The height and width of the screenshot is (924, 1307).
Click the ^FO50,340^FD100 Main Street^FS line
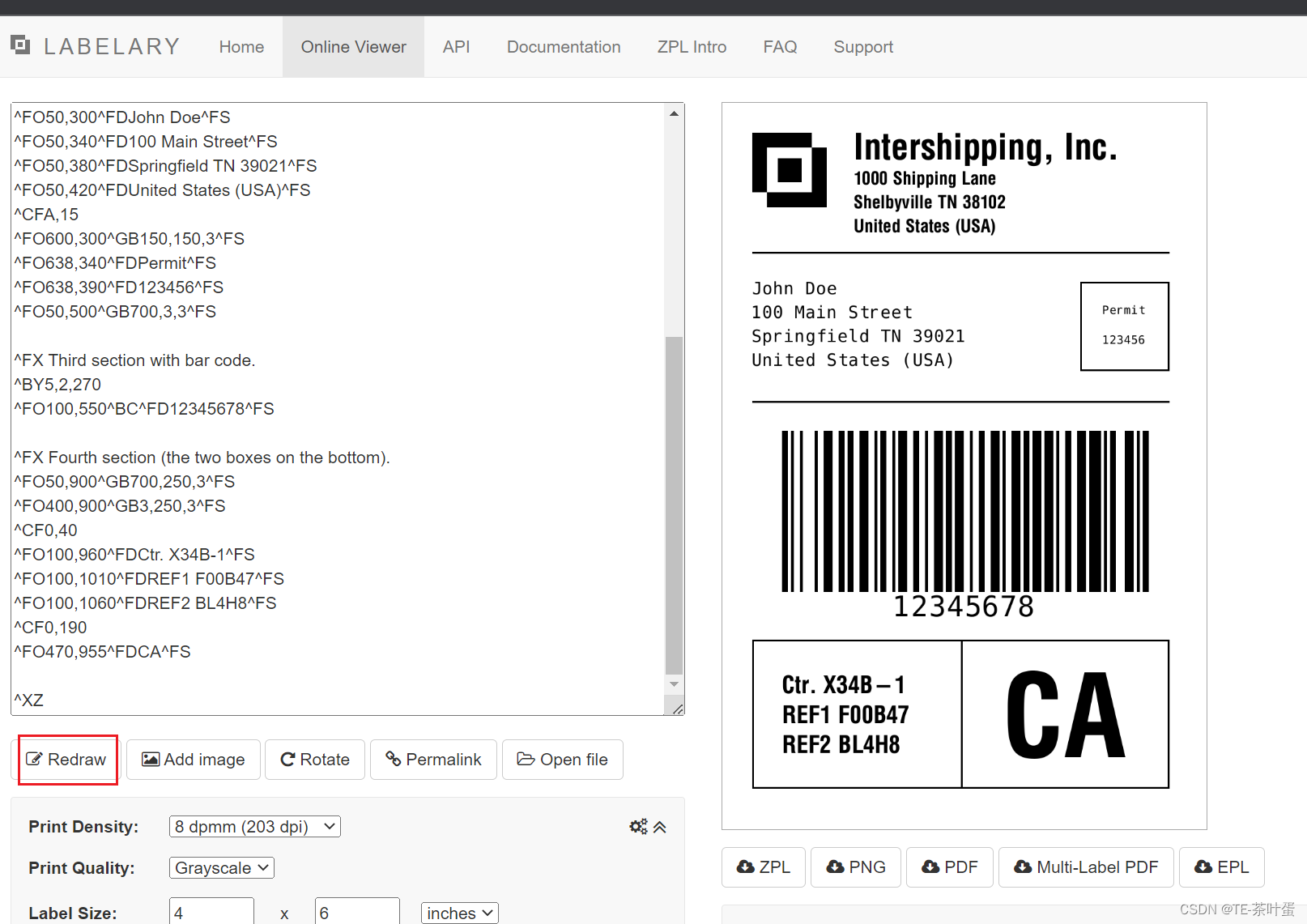[x=146, y=142]
